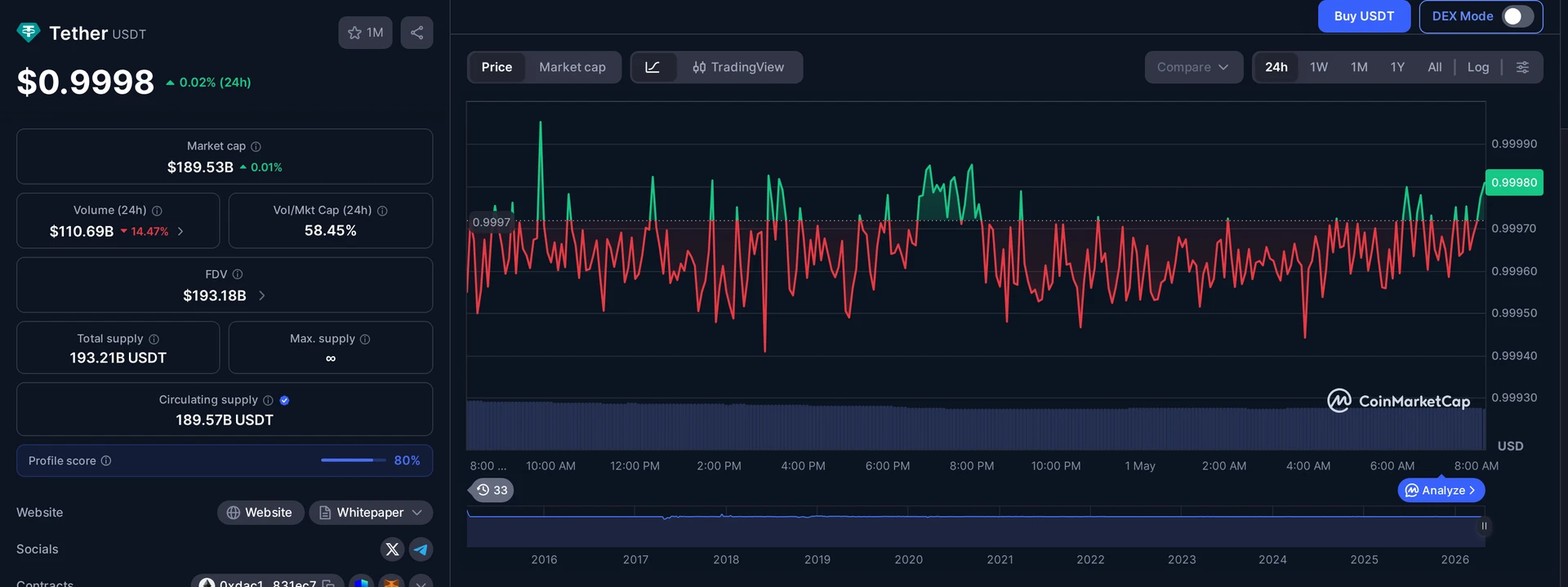Click the 0.99980 current price tag

tap(1514, 183)
